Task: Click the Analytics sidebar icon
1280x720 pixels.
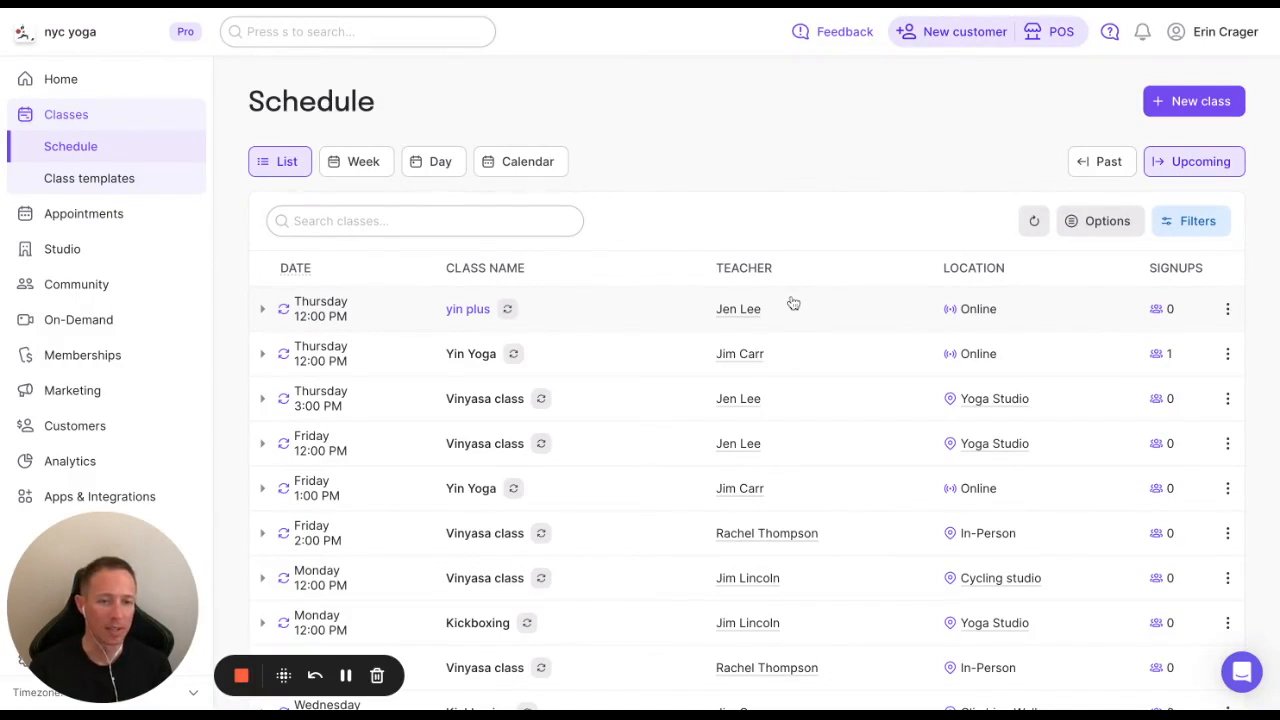Action: (x=25, y=461)
